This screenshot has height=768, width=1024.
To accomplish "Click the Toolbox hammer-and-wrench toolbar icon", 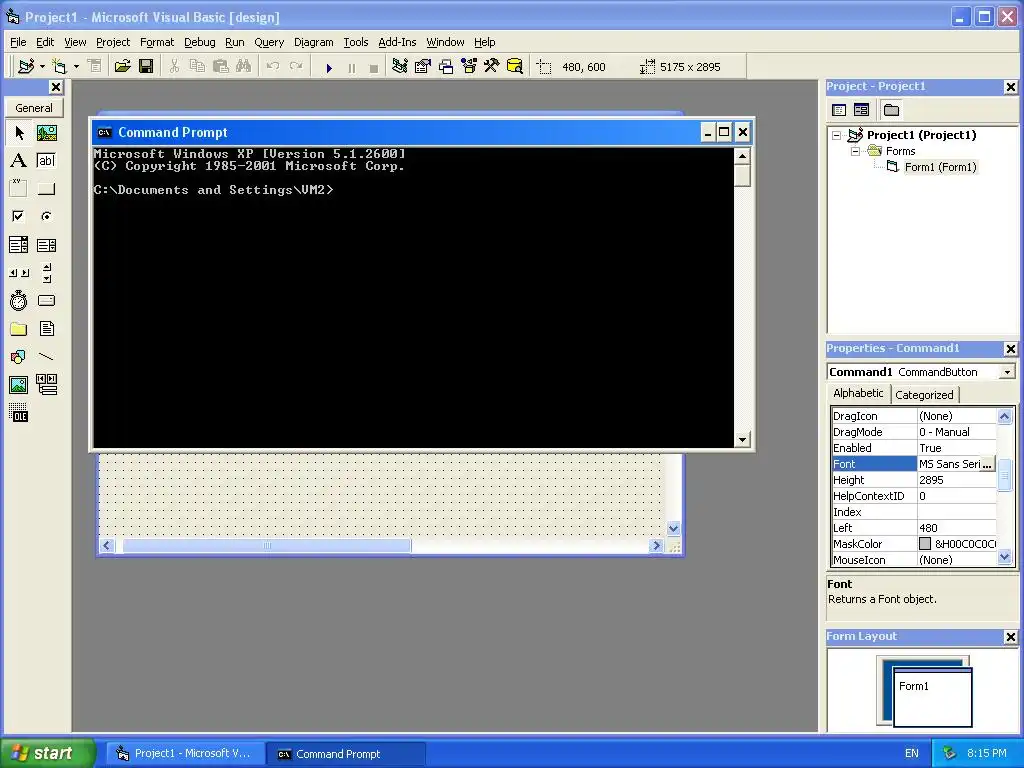I will pos(491,67).
